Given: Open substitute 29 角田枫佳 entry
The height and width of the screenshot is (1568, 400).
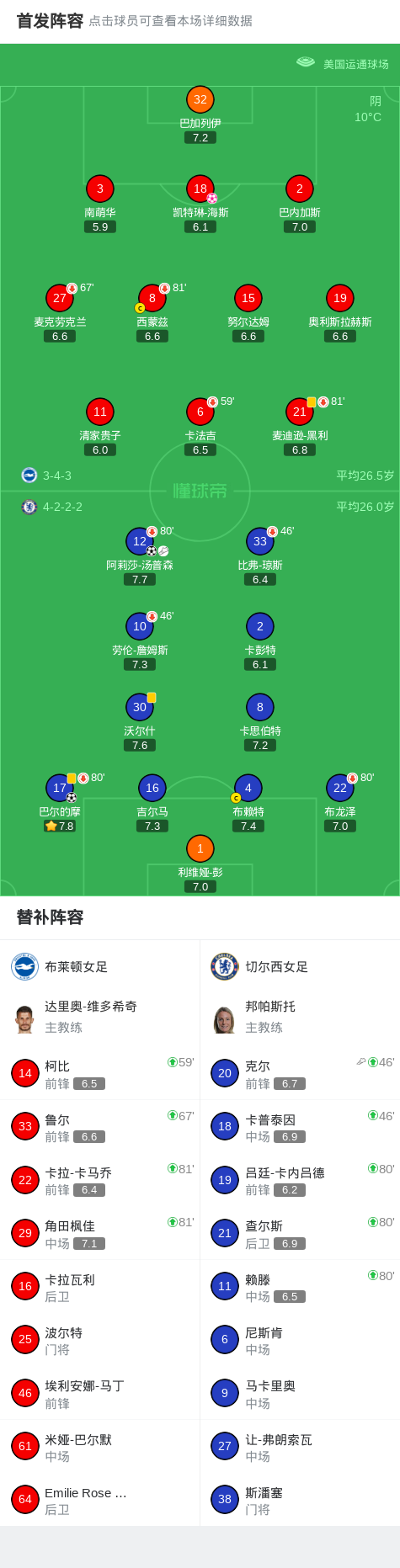Looking at the screenshot, I should [100, 1233].
